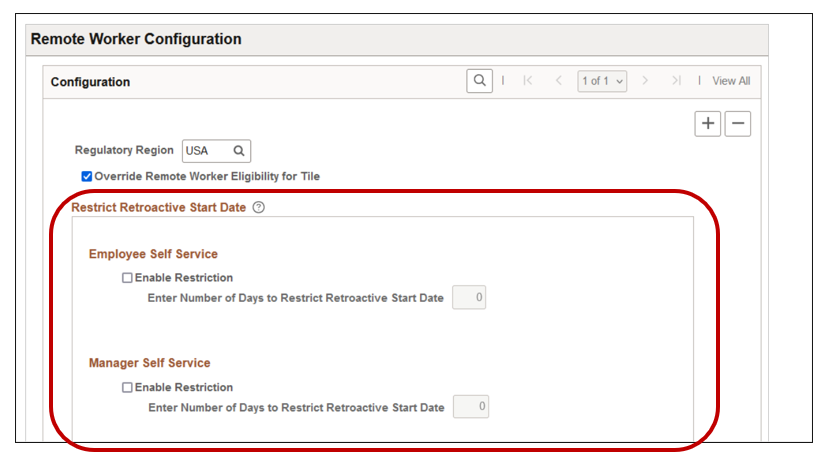Screen dimensions: 825x463
Task: Click the Restrict Retroactive Start Date heading
Action: 158,208
